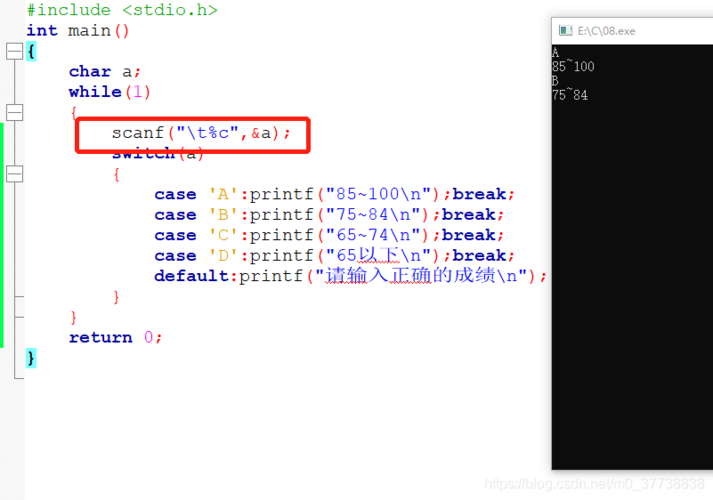
Task: Click the E:\C\08.exe console title text
Action: click(x=606, y=31)
